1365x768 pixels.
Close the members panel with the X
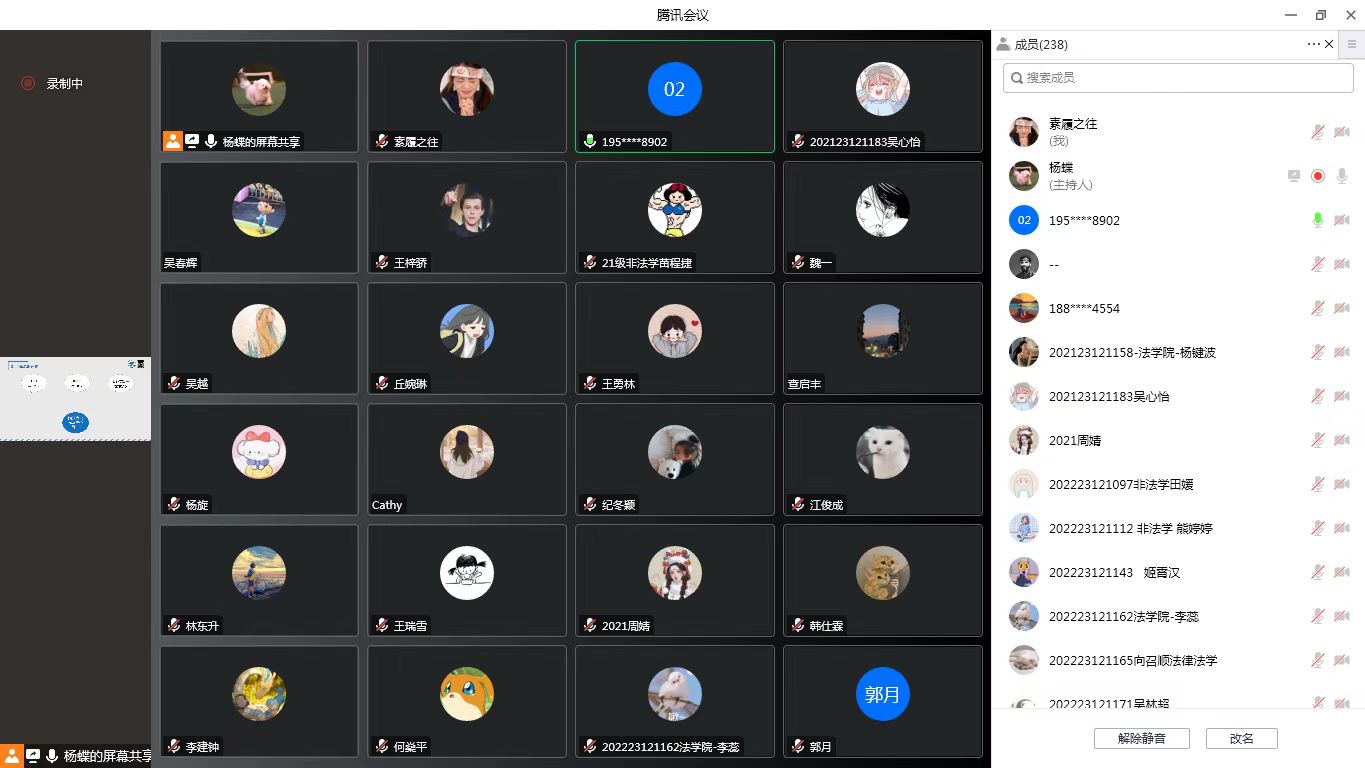[x=1329, y=44]
